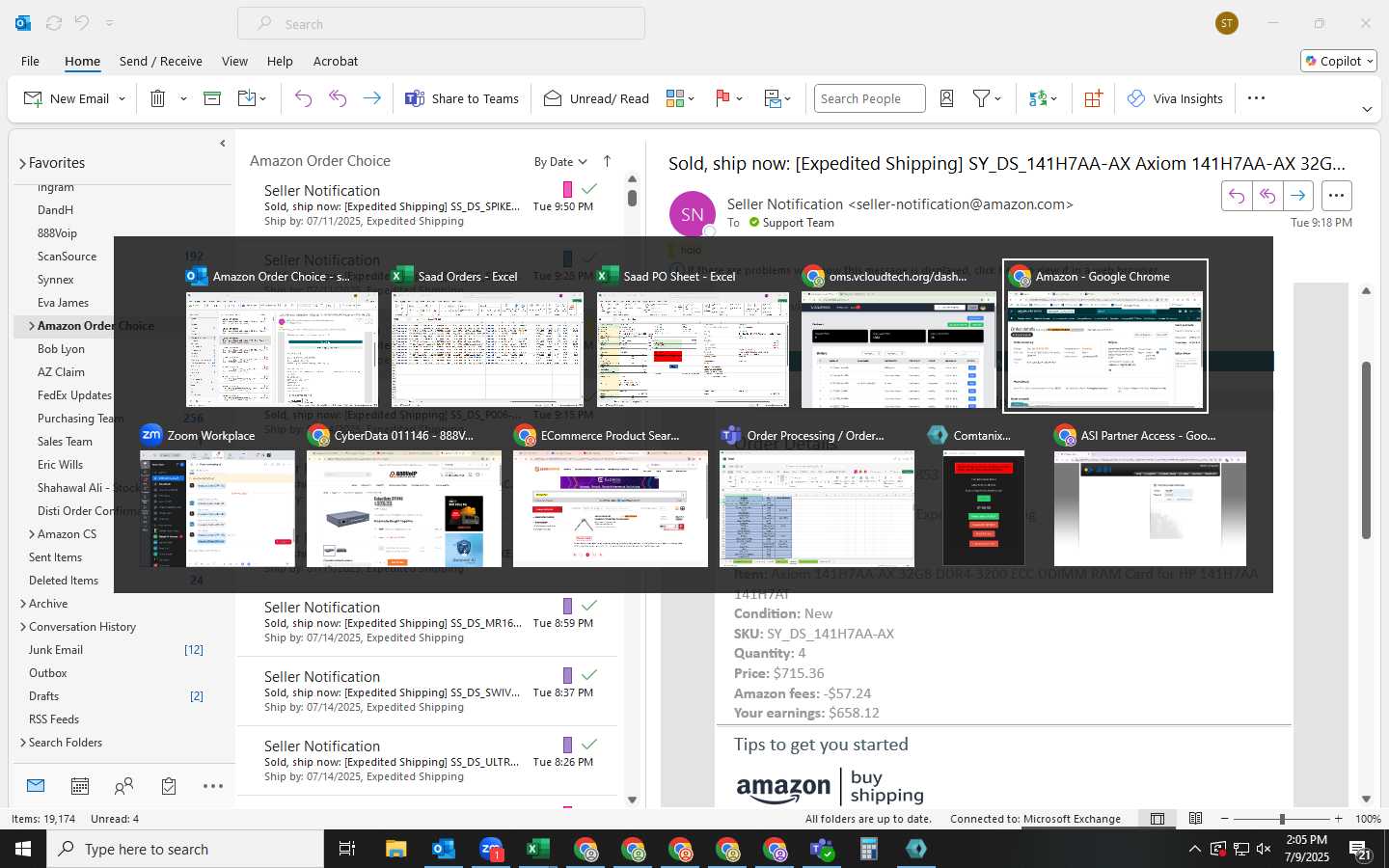Click the Viva Insights button
1389x868 pixels.
(1176, 98)
